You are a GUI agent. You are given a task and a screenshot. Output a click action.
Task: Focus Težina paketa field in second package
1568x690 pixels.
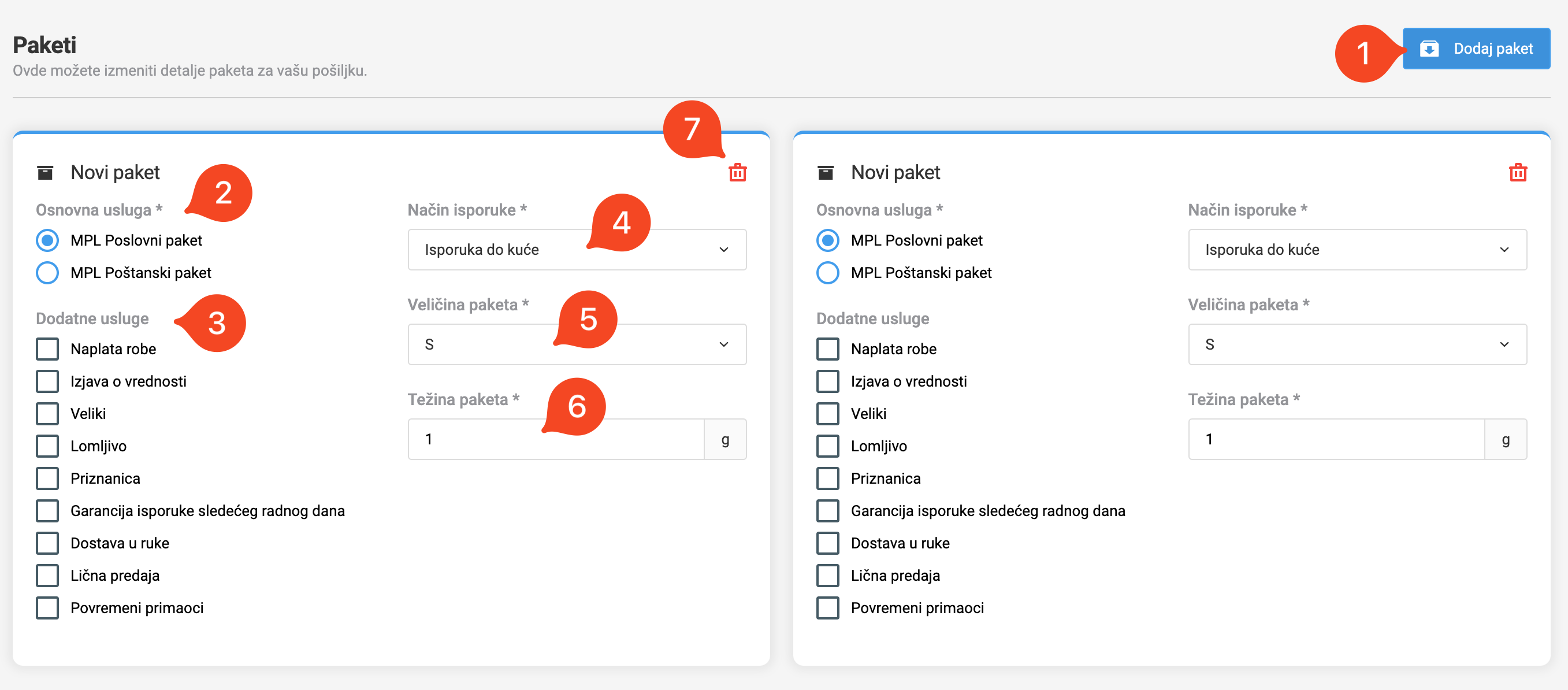tap(1336, 439)
